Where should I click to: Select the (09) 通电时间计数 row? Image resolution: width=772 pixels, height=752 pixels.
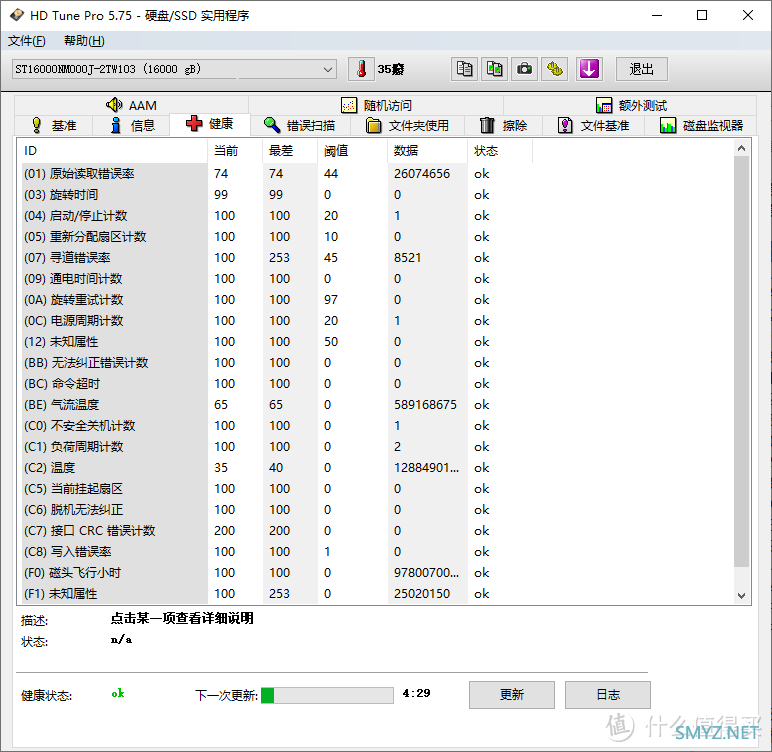(277, 279)
